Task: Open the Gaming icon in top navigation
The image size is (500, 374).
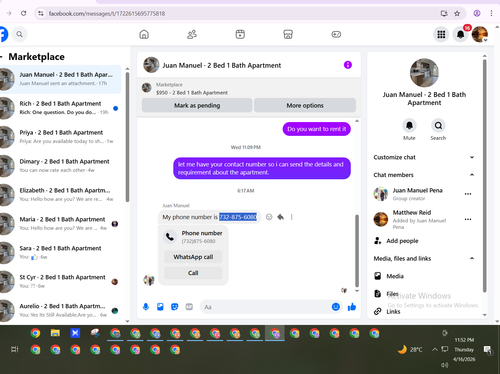Action: 336,34
